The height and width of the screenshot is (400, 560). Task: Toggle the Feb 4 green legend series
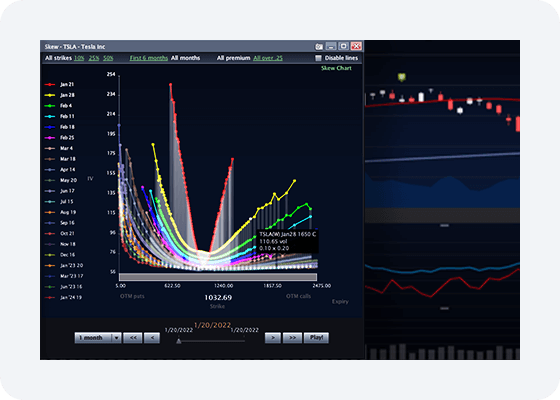tap(58, 106)
